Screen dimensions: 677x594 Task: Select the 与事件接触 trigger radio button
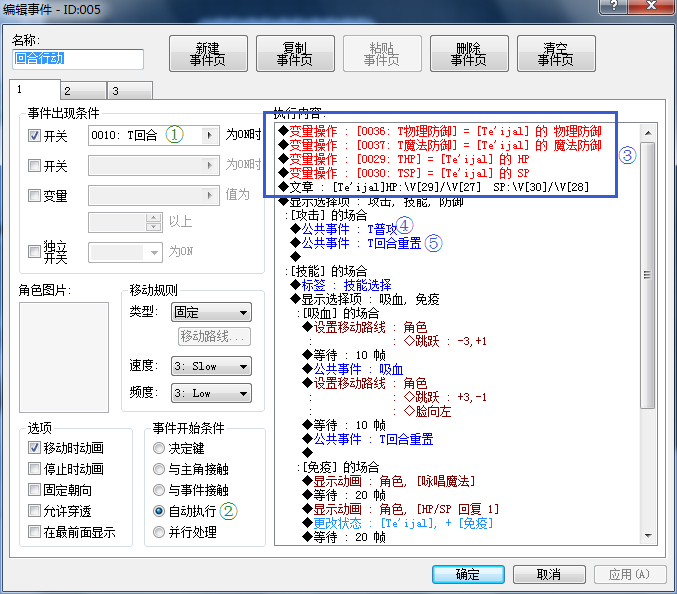159,490
